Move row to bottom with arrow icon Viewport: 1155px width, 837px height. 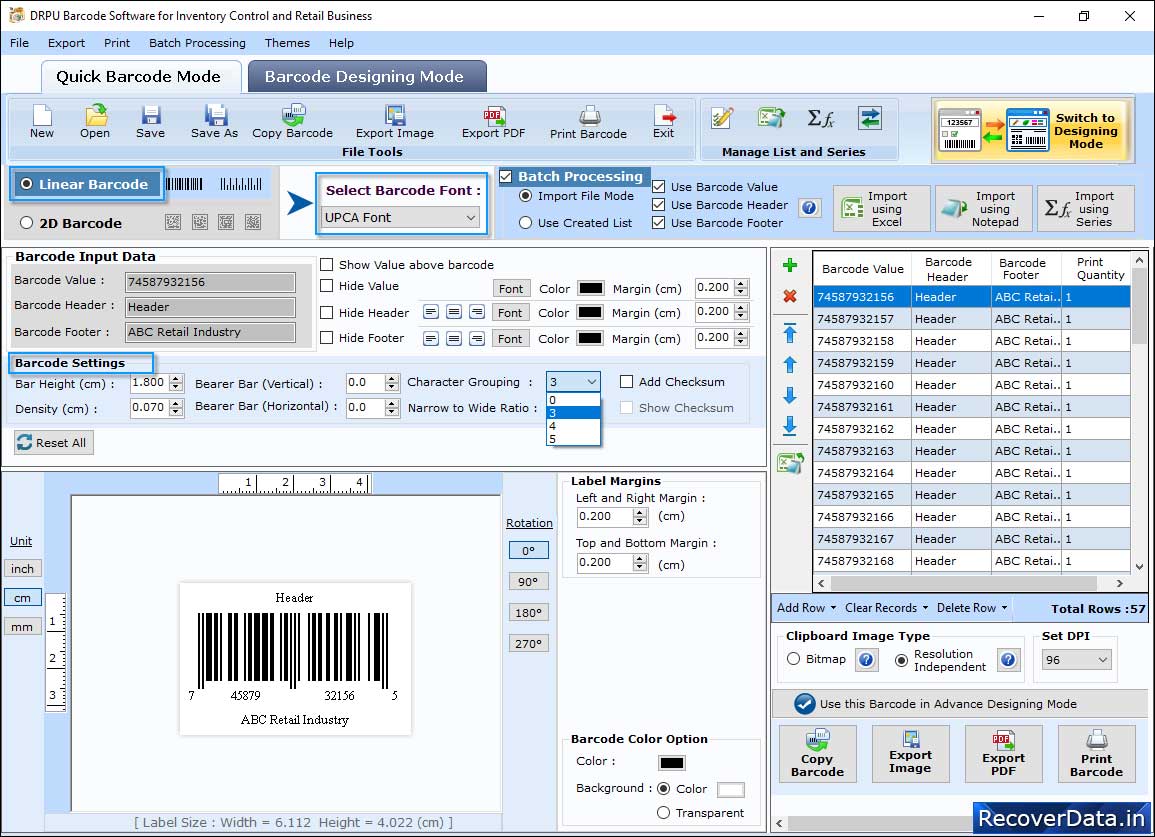[790, 426]
